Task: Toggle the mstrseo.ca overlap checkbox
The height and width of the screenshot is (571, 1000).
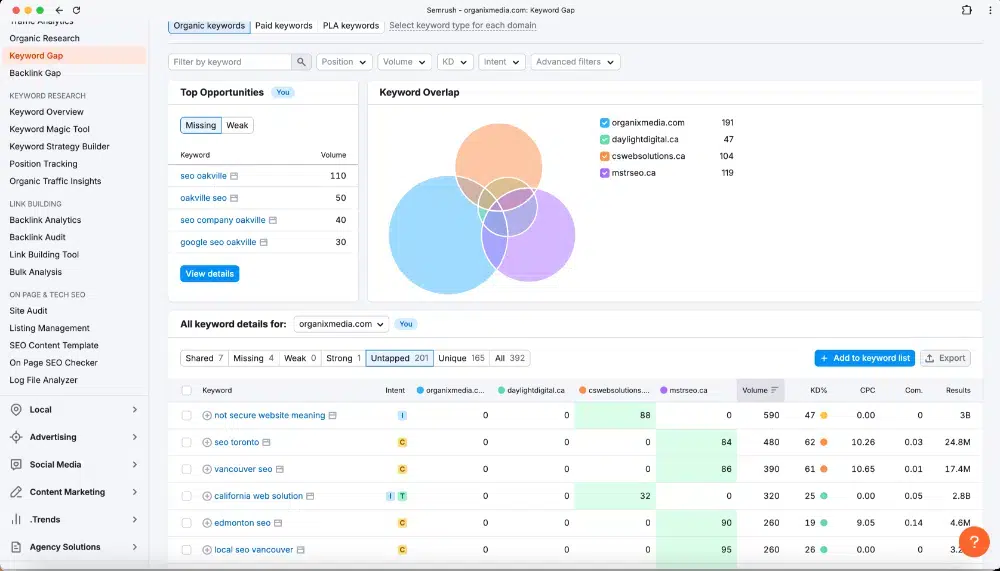Action: 605,173
